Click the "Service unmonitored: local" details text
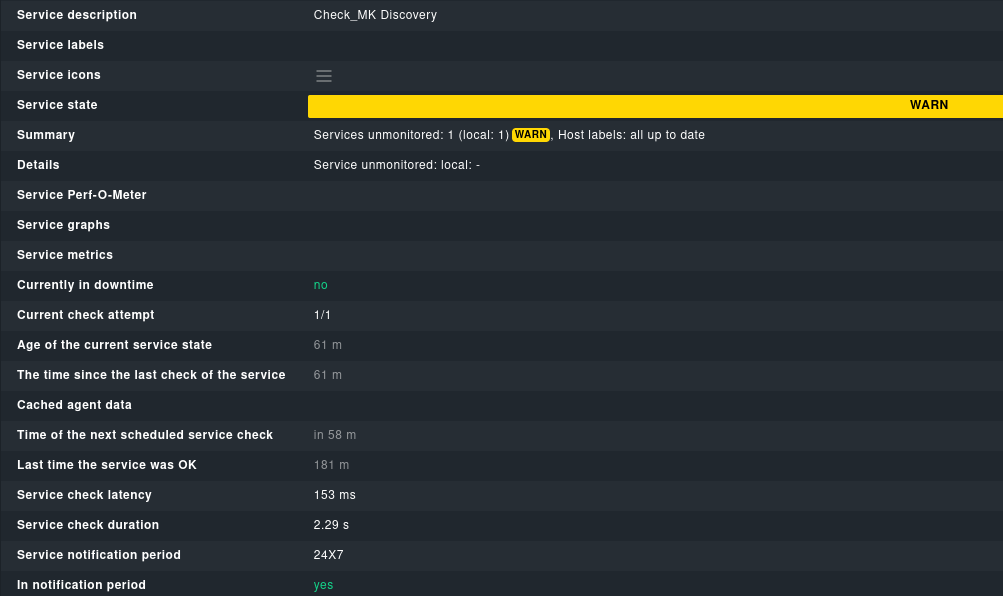 tap(396, 165)
